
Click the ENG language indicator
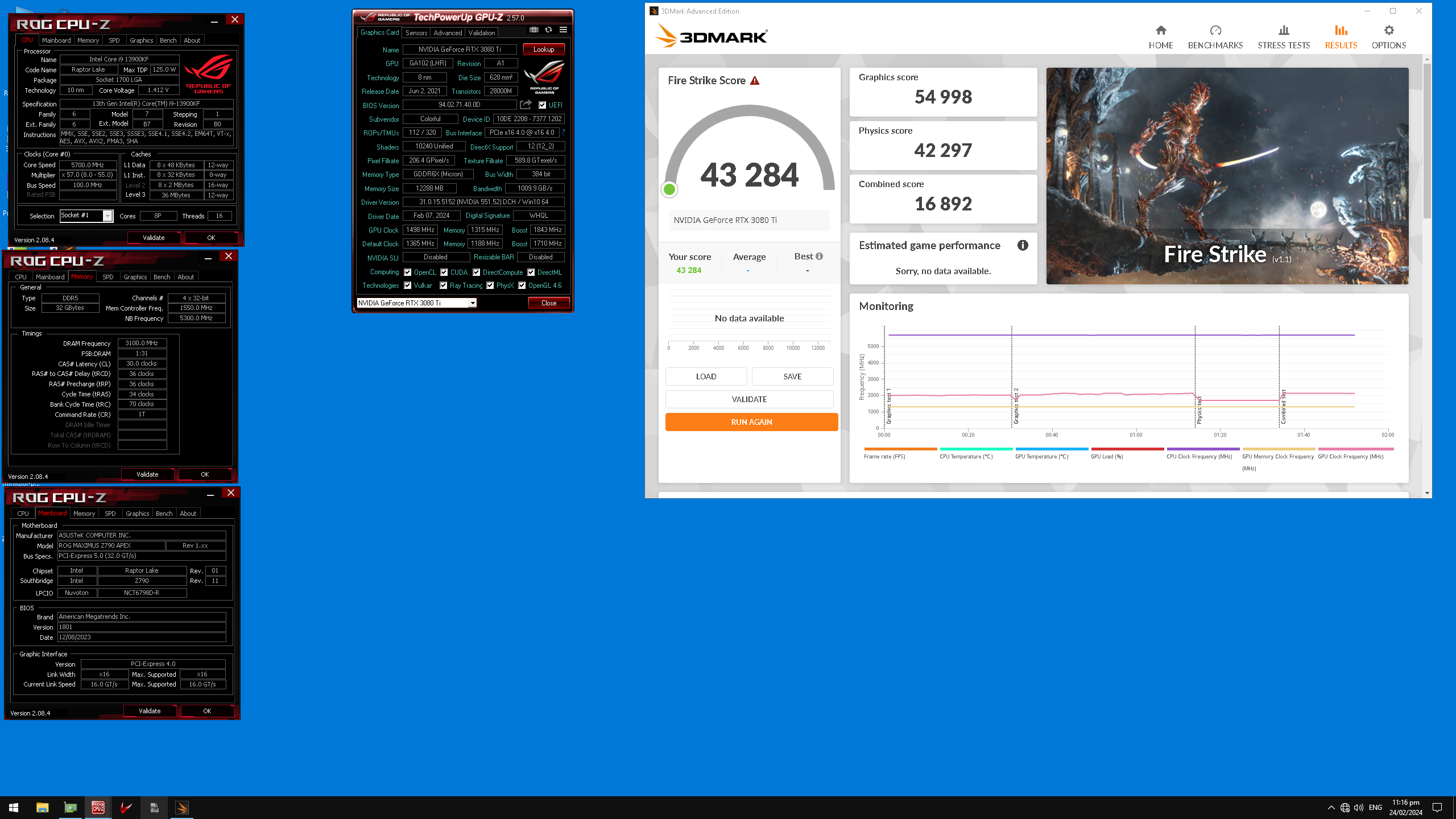click(1375, 808)
